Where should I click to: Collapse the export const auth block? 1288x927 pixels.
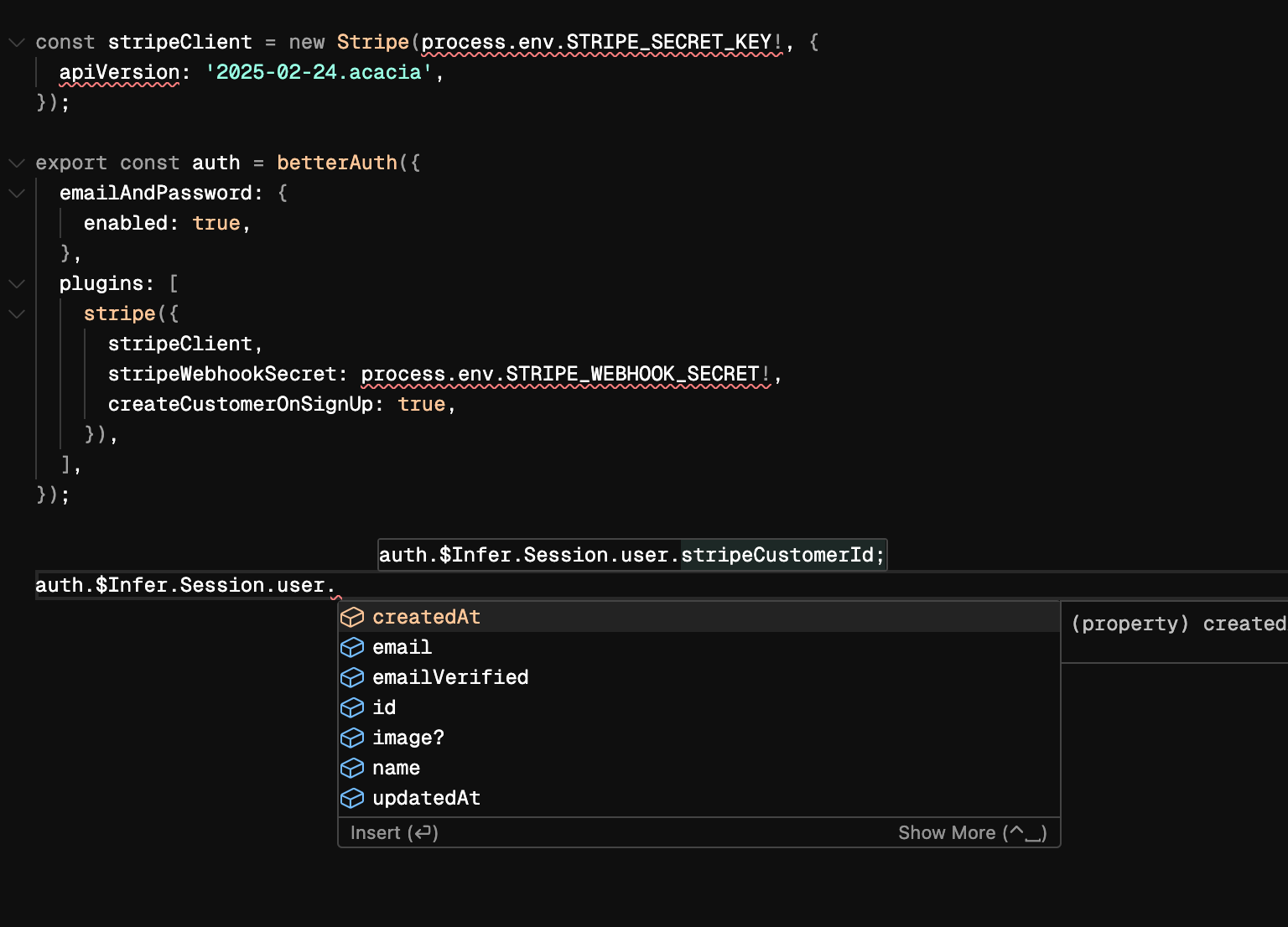tap(17, 163)
